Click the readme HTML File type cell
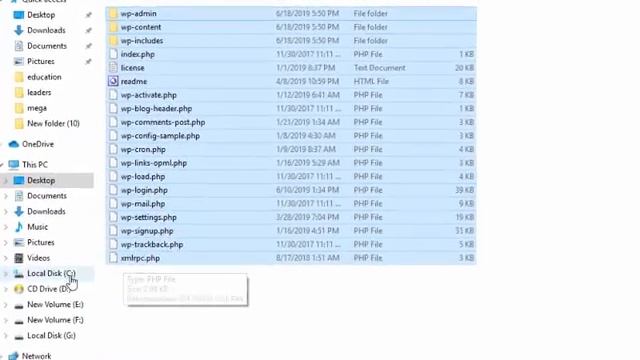 (x=371, y=81)
